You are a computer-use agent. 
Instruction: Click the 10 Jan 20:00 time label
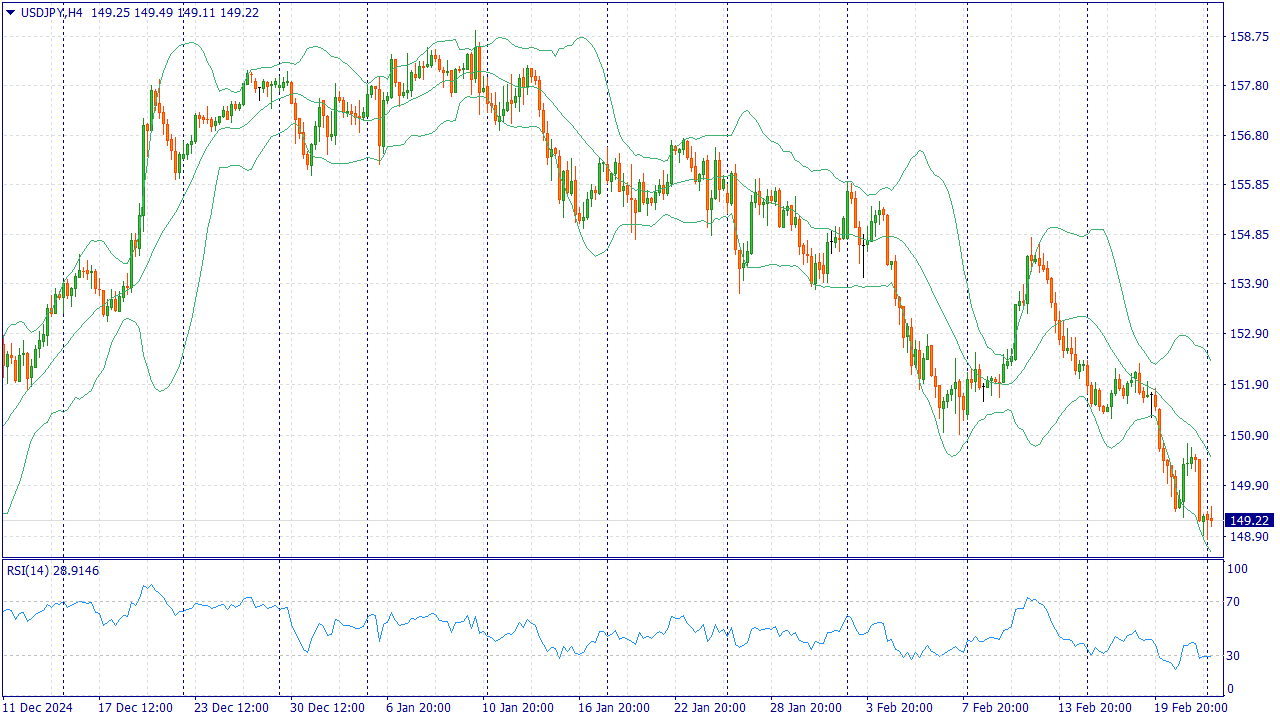click(x=516, y=708)
